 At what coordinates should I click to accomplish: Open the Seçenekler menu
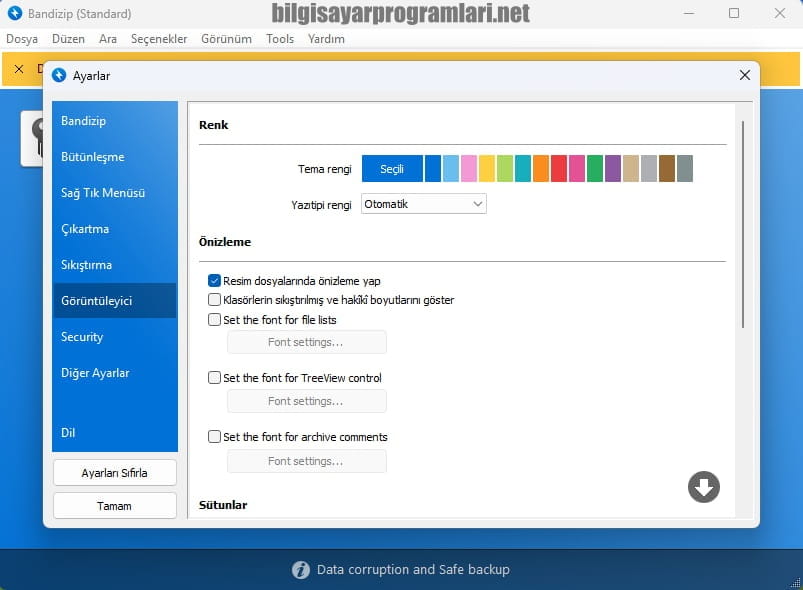(159, 39)
